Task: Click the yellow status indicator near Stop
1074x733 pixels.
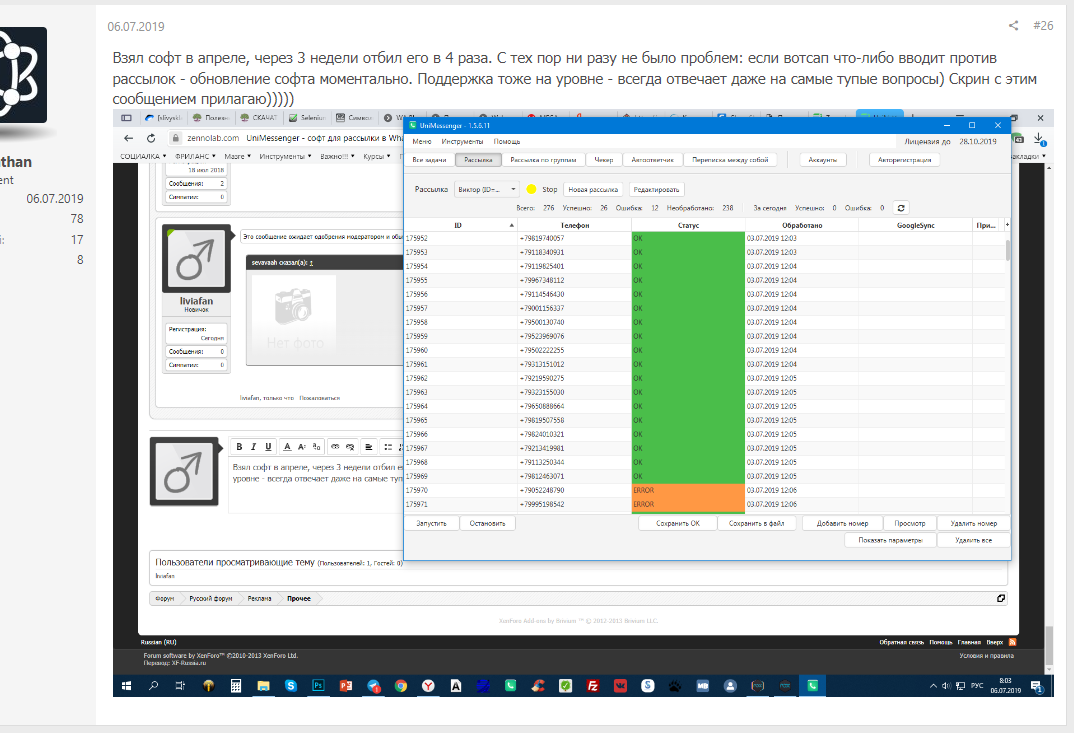Action: click(x=531, y=189)
